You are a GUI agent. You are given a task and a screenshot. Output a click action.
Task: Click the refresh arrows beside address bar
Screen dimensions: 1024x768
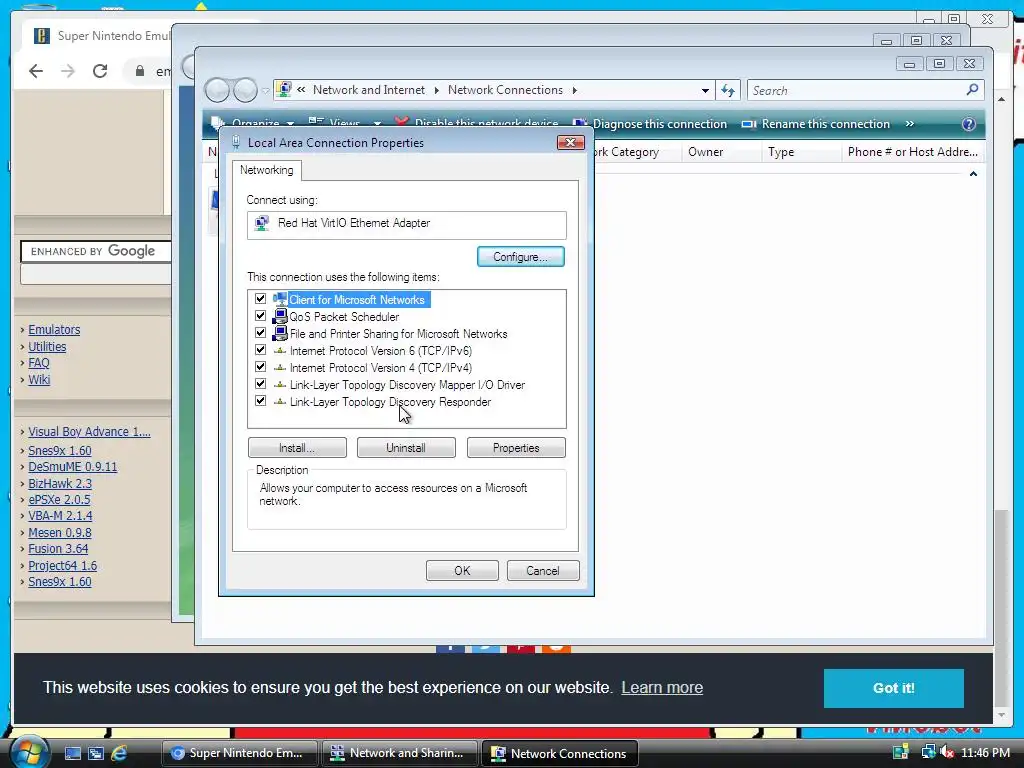point(728,90)
